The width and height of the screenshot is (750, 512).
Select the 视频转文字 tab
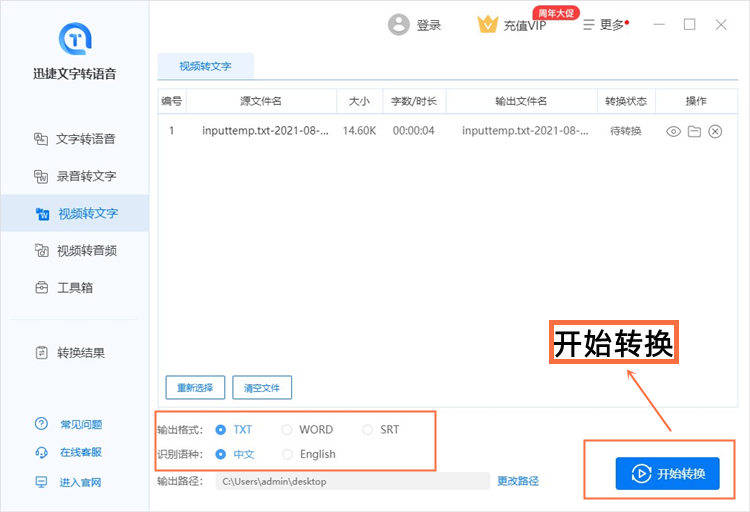[x=205, y=66]
